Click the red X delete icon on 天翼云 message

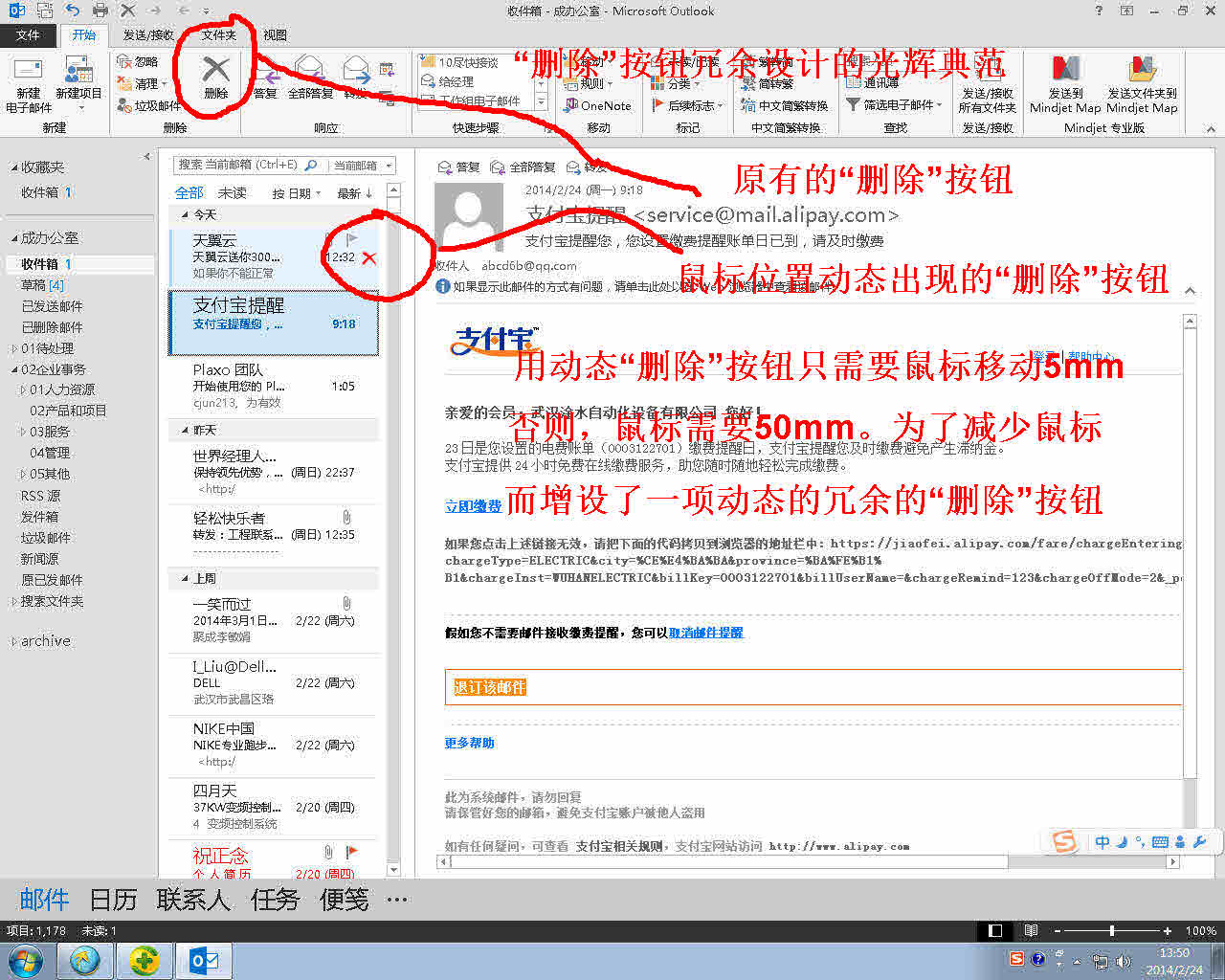pos(368,257)
